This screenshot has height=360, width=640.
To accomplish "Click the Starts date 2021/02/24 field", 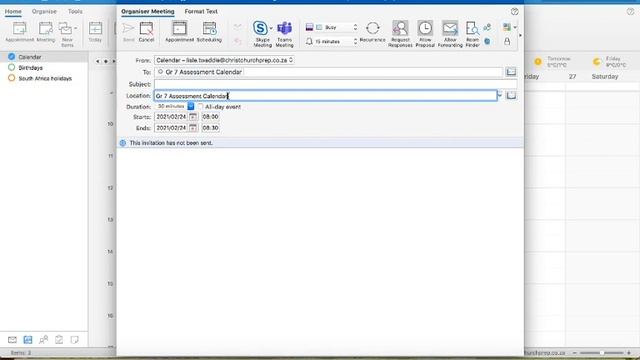I will click(x=171, y=117).
